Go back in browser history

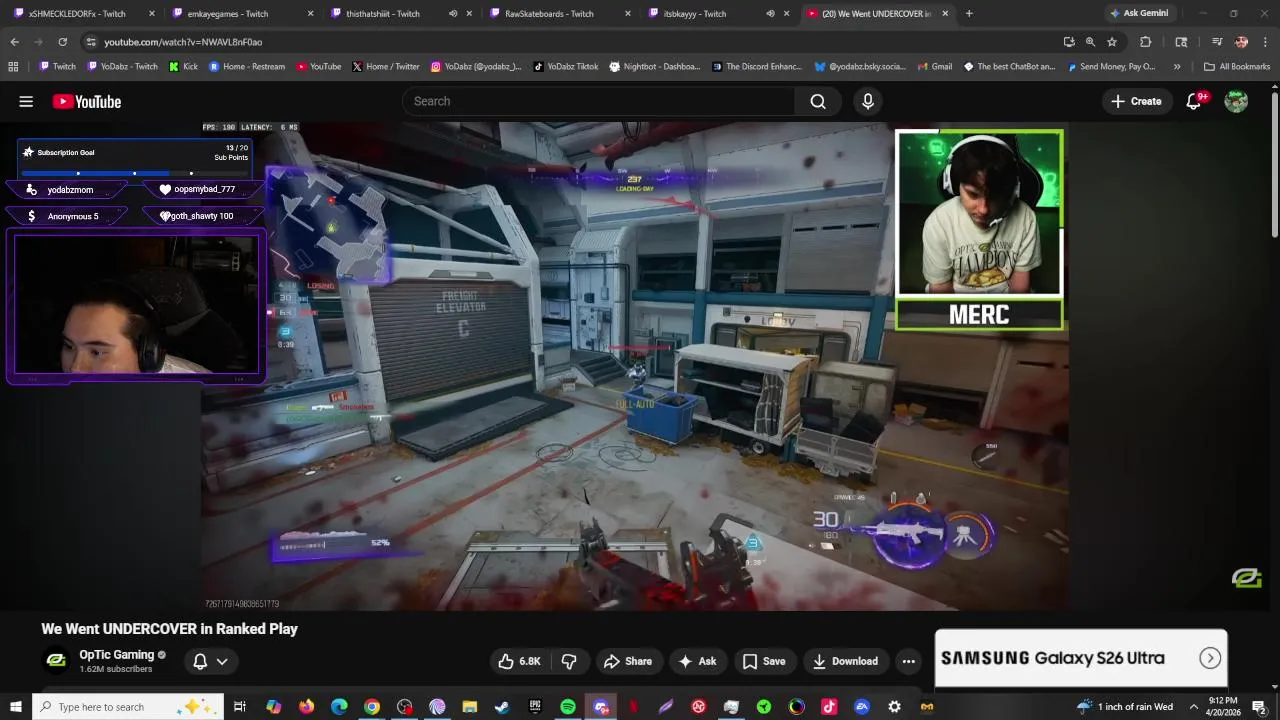coord(14,42)
